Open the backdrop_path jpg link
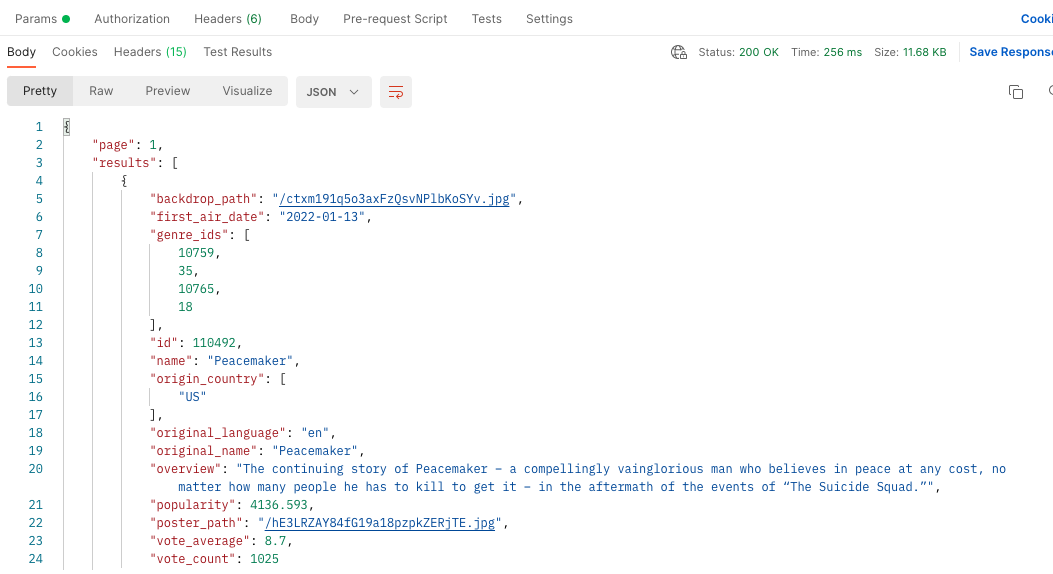 point(394,199)
